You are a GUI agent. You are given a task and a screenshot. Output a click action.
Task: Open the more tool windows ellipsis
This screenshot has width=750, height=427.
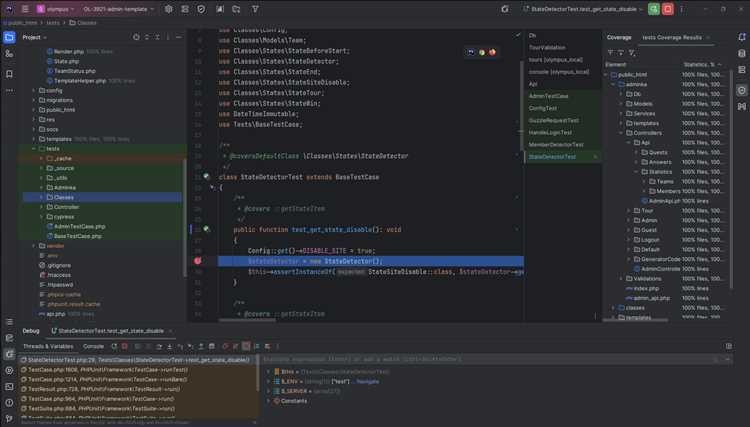click(9, 90)
